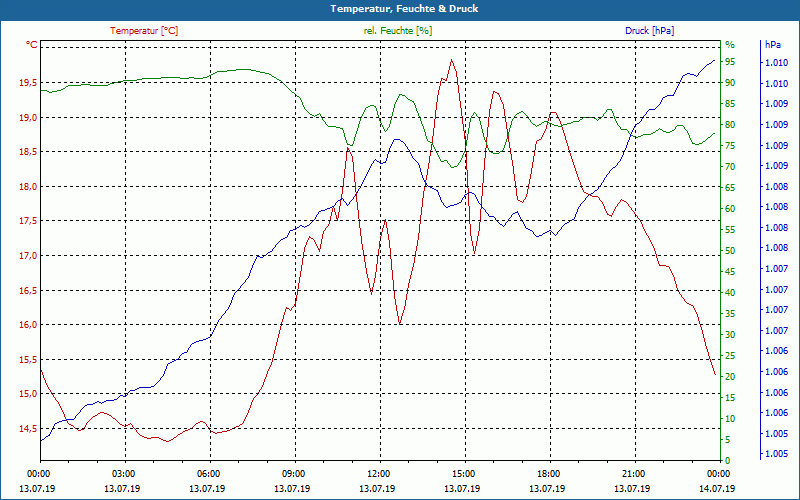Click the '12:00' time axis label

click(378, 473)
